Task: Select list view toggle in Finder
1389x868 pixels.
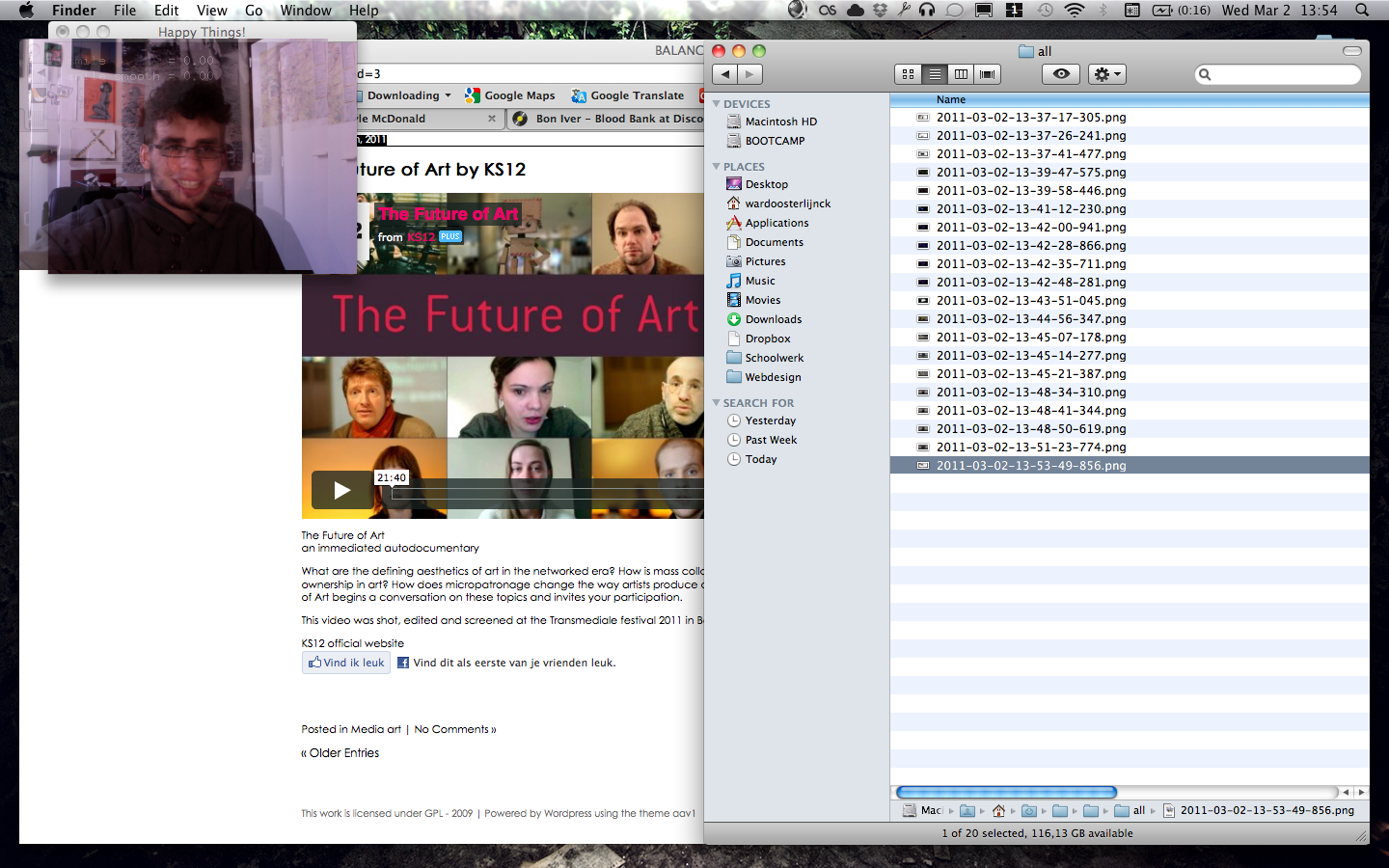Action: coord(935,74)
